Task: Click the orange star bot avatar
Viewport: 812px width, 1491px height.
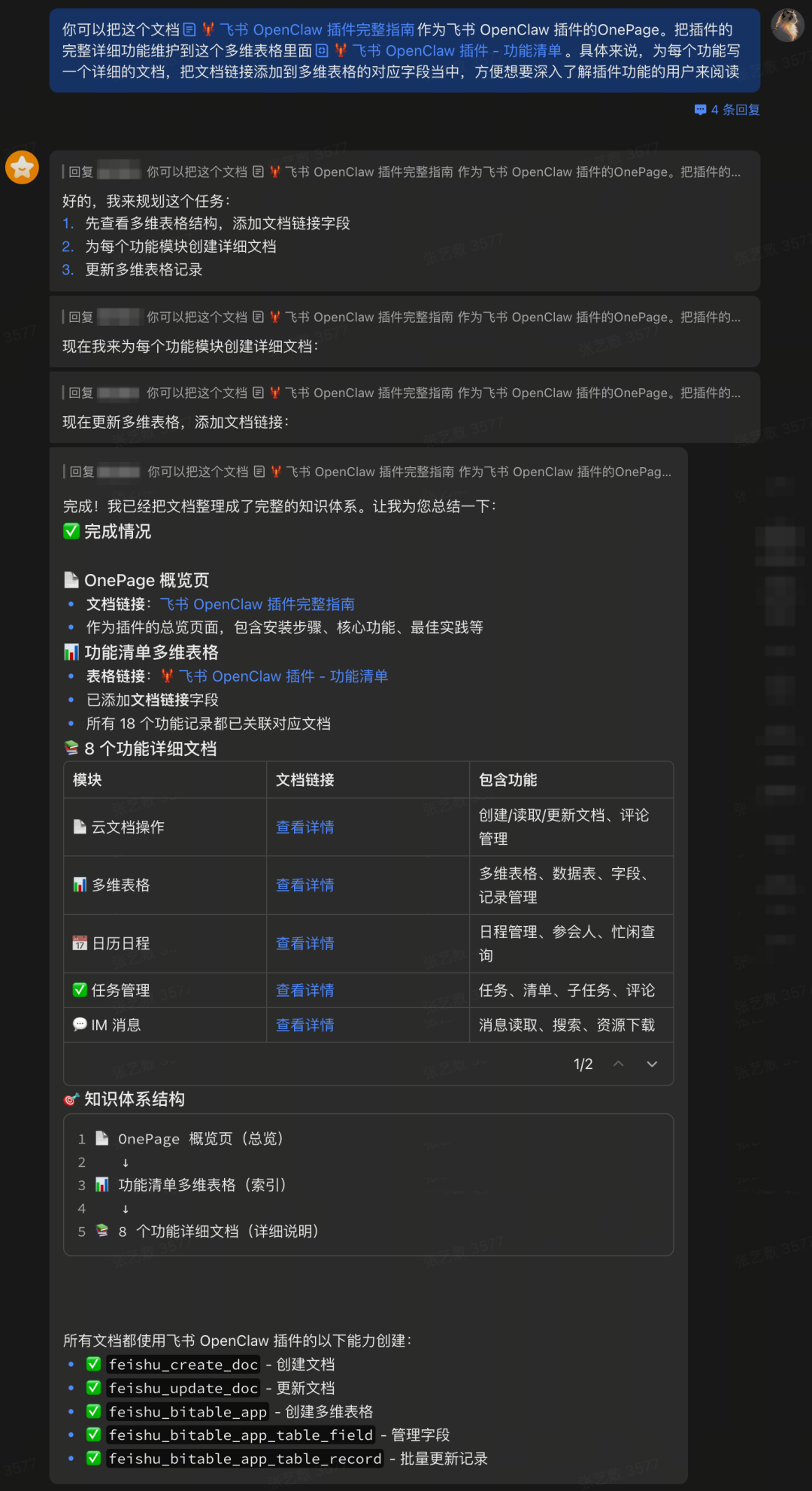Action: click(23, 167)
